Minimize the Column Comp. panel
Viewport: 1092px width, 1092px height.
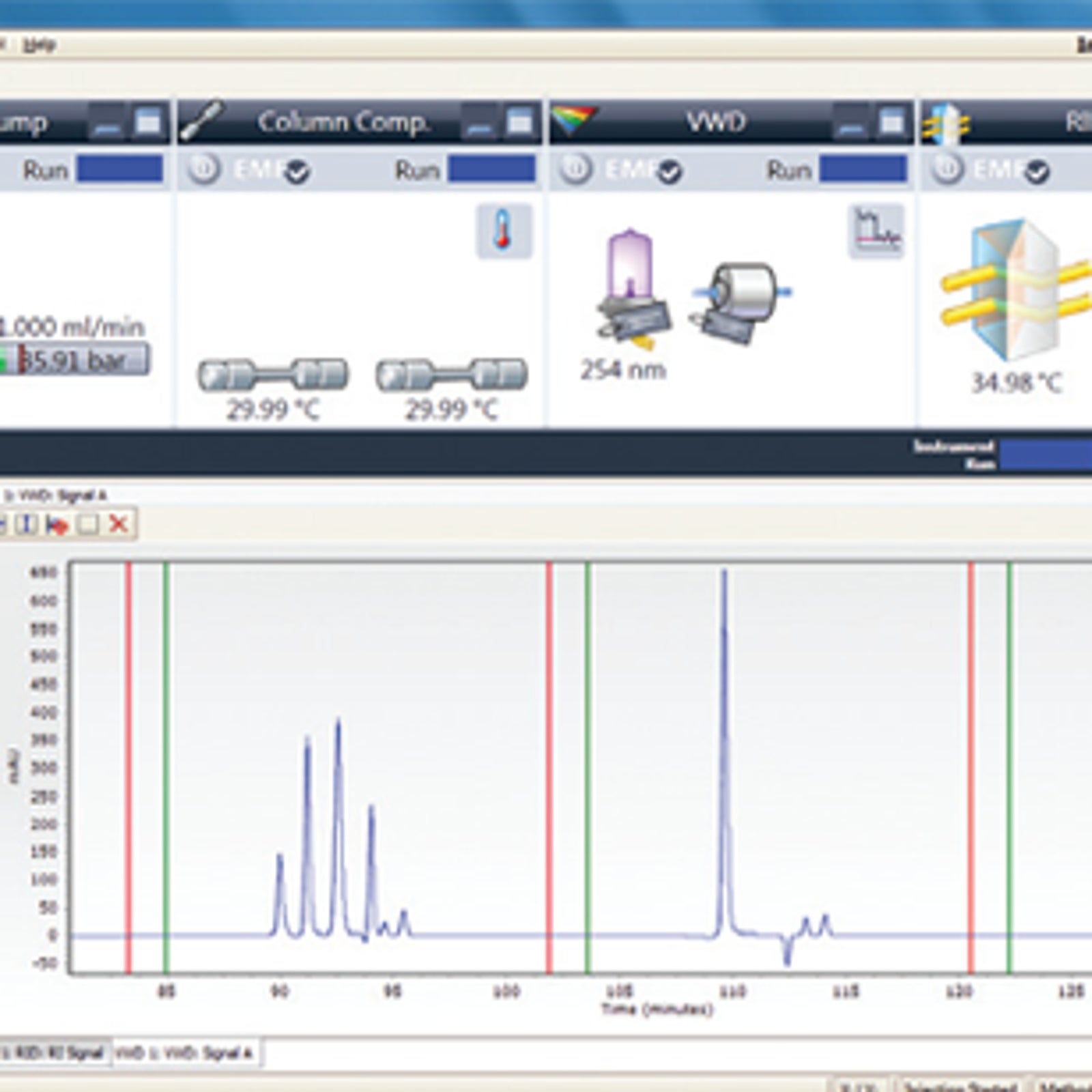tap(479, 123)
